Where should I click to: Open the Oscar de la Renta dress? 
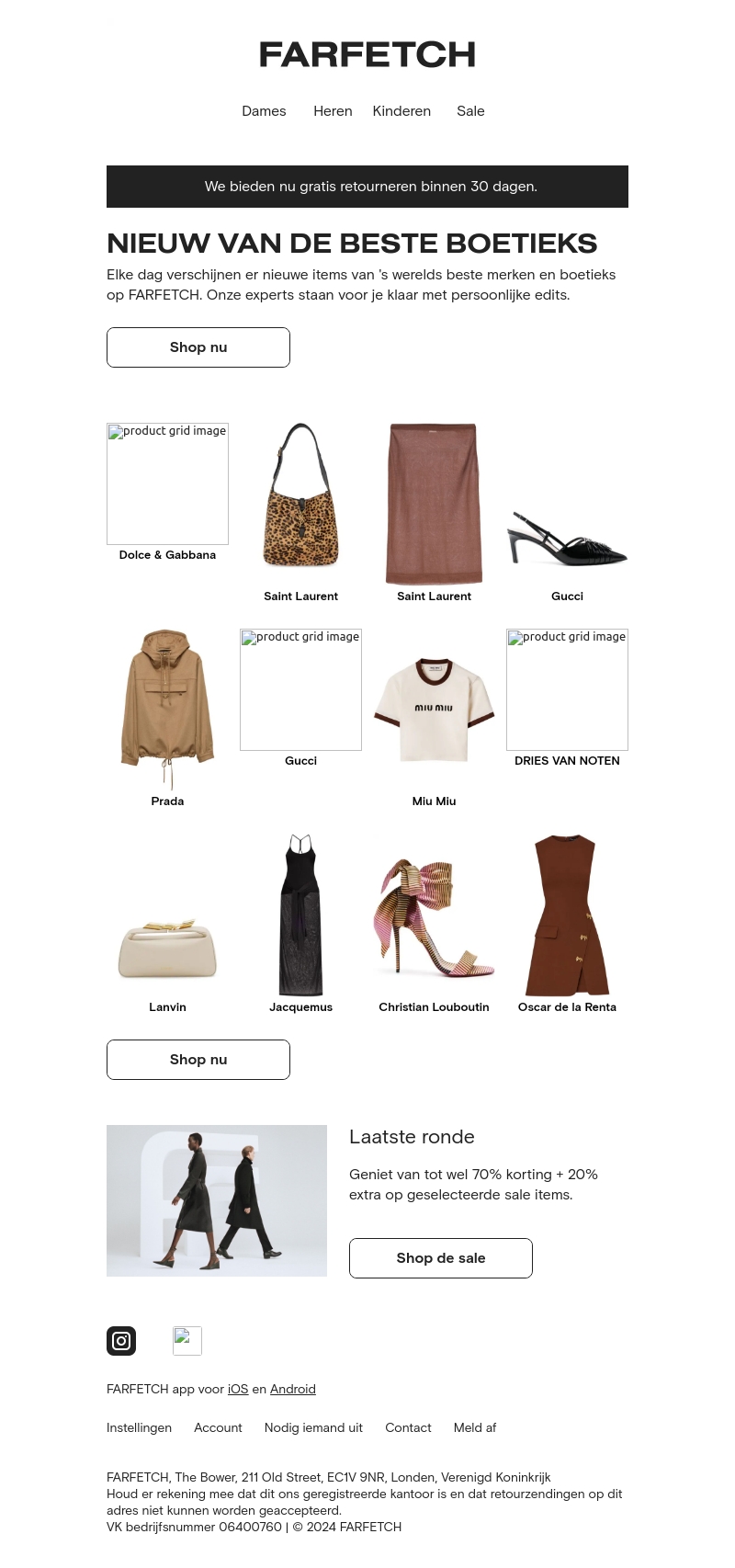click(x=567, y=915)
